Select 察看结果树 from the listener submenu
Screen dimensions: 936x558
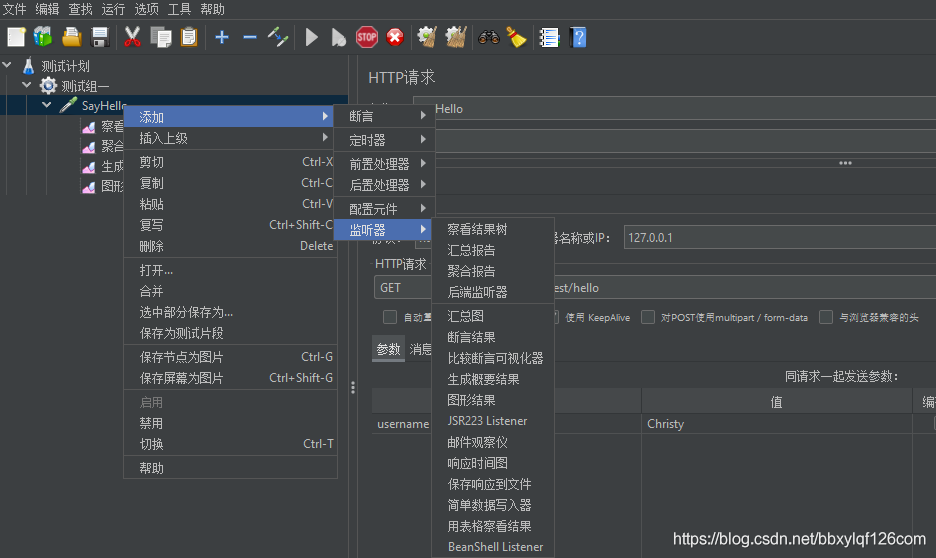tap(477, 229)
